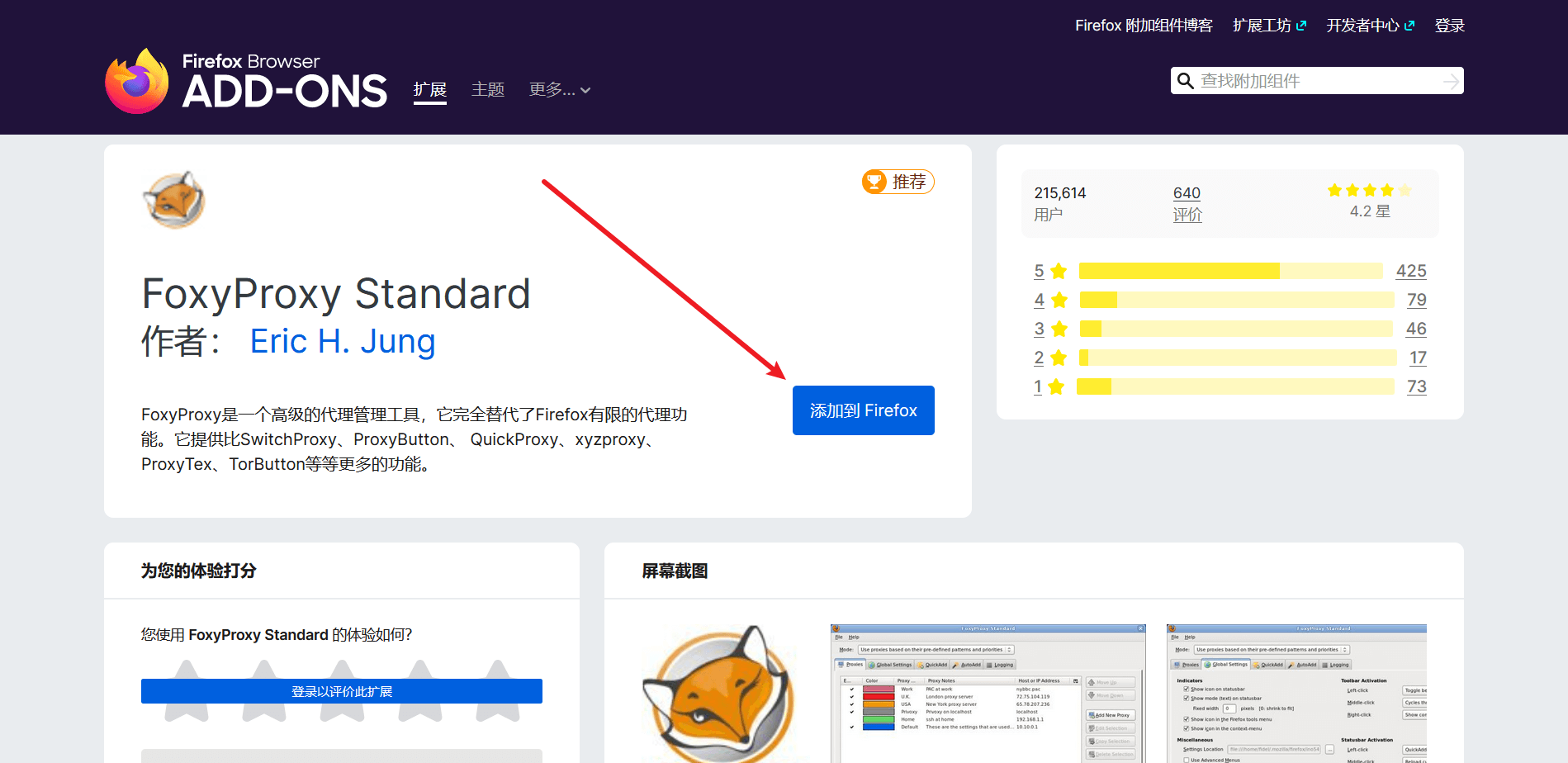Click the star icon in the 1-star row
1568x763 pixels.
click(x=1056, y=386)
